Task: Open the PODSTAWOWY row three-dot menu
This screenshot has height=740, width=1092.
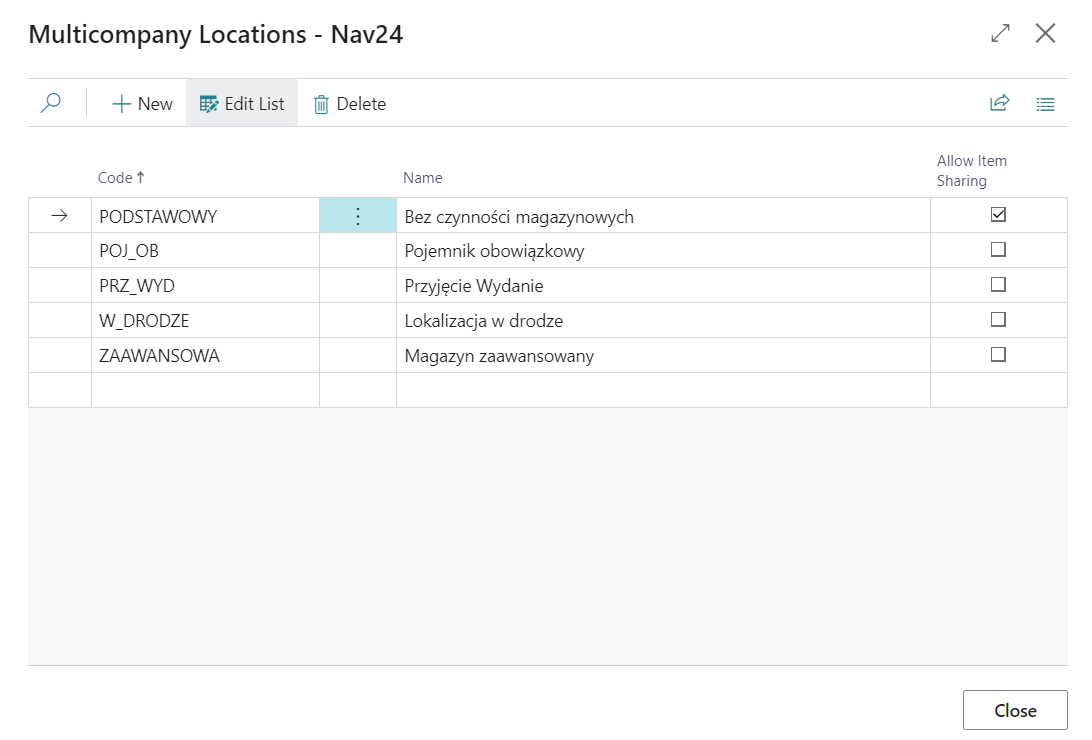Action: click(358, 216)
